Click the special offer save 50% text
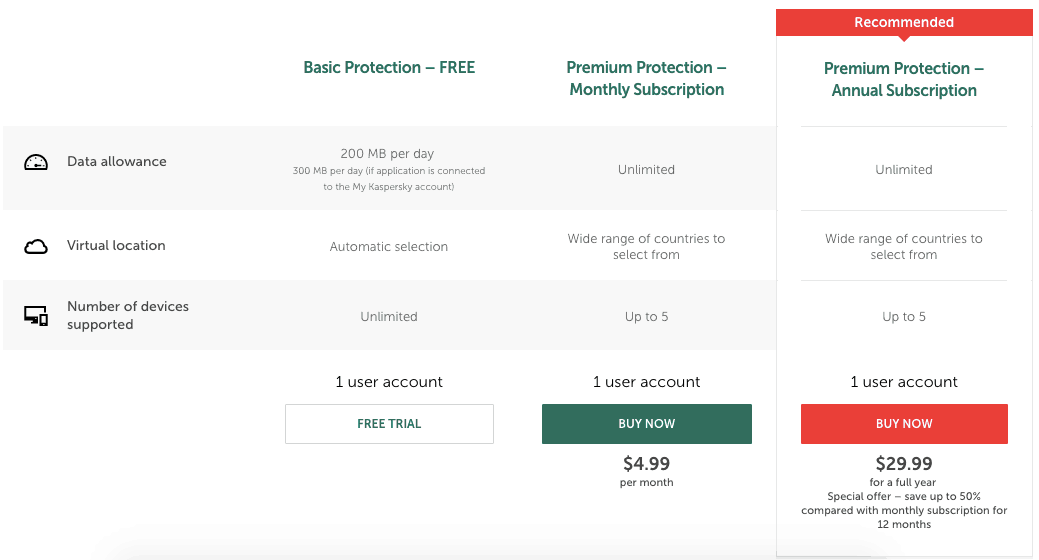 pyautogui.click(x=904, y=510)
